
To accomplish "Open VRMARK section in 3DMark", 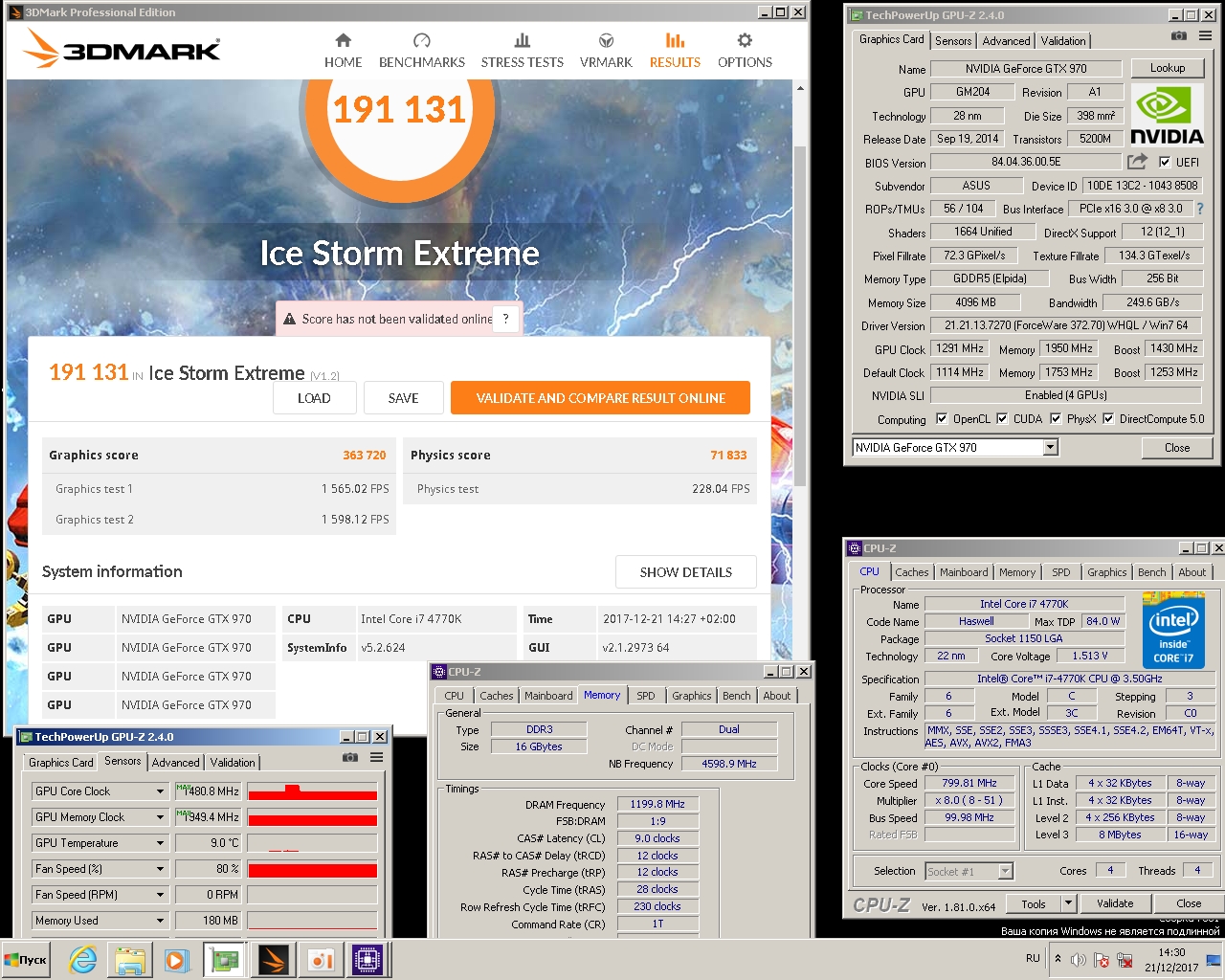I will (606, 51).
